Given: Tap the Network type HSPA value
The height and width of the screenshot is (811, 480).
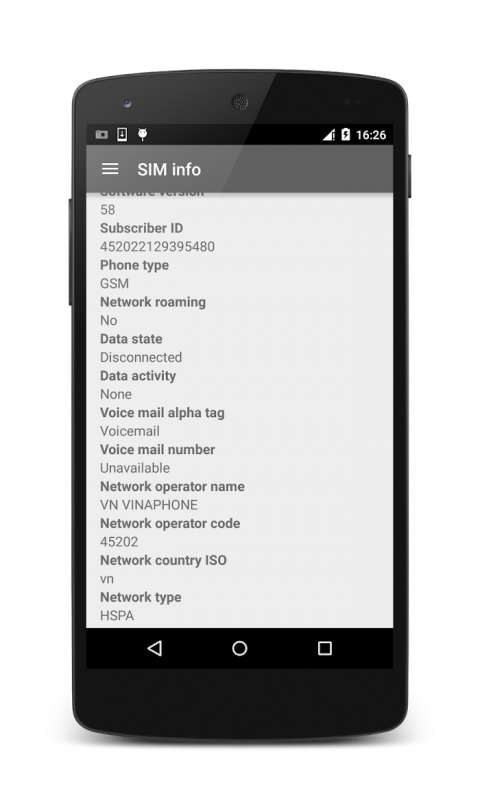Looking at the screenshot, I should (x=117, y=615).
